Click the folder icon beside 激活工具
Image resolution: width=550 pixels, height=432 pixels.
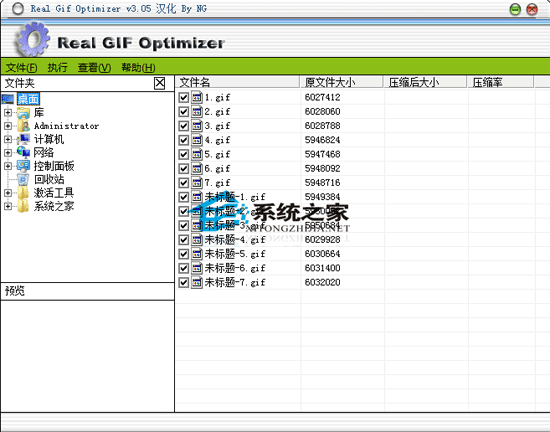tap(23, 193)
